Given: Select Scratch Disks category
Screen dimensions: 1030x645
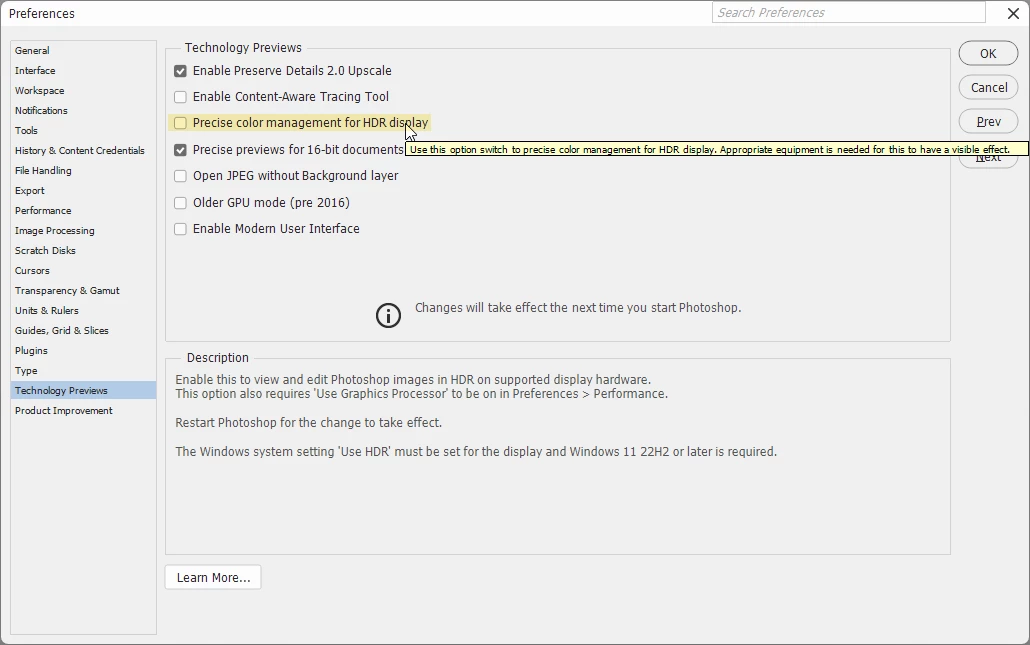Looking at the screenshot, I should [x=83, y=250].
